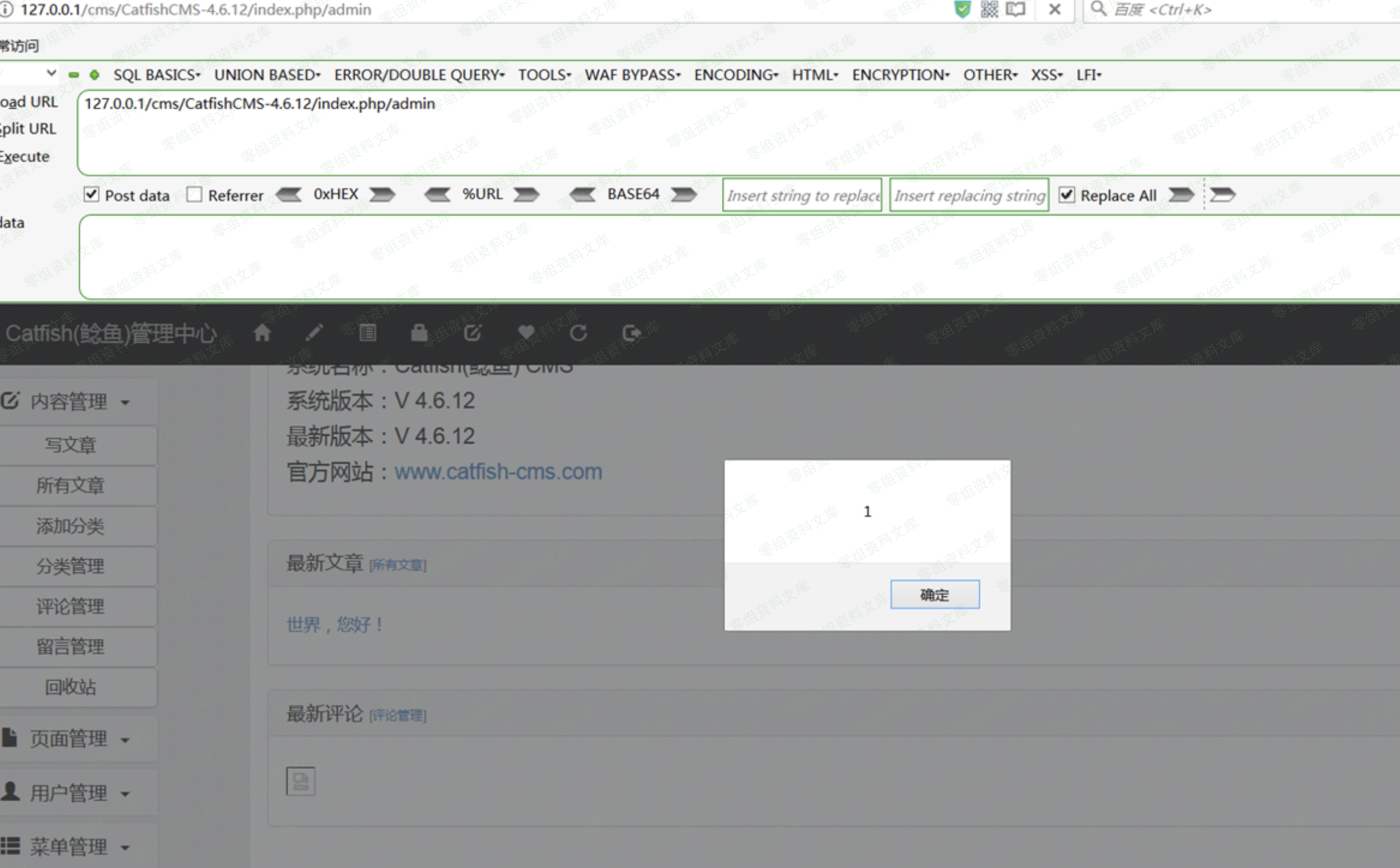Screen dimensions: 1400x868
Task: Click the QR code icon in address bar
Action: coord(989,9)
